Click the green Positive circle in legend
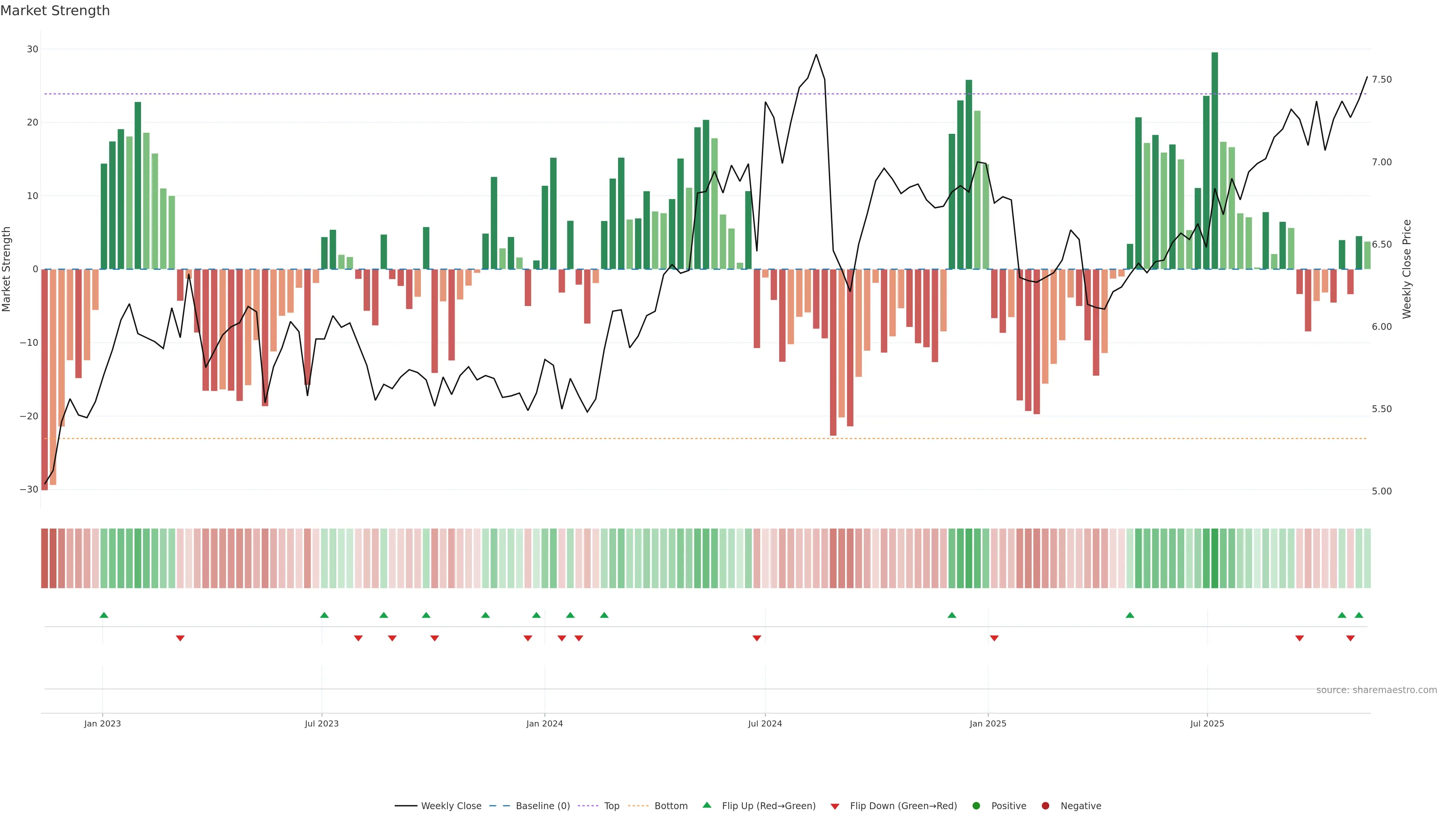1456x819 pixels. [976, 806]
